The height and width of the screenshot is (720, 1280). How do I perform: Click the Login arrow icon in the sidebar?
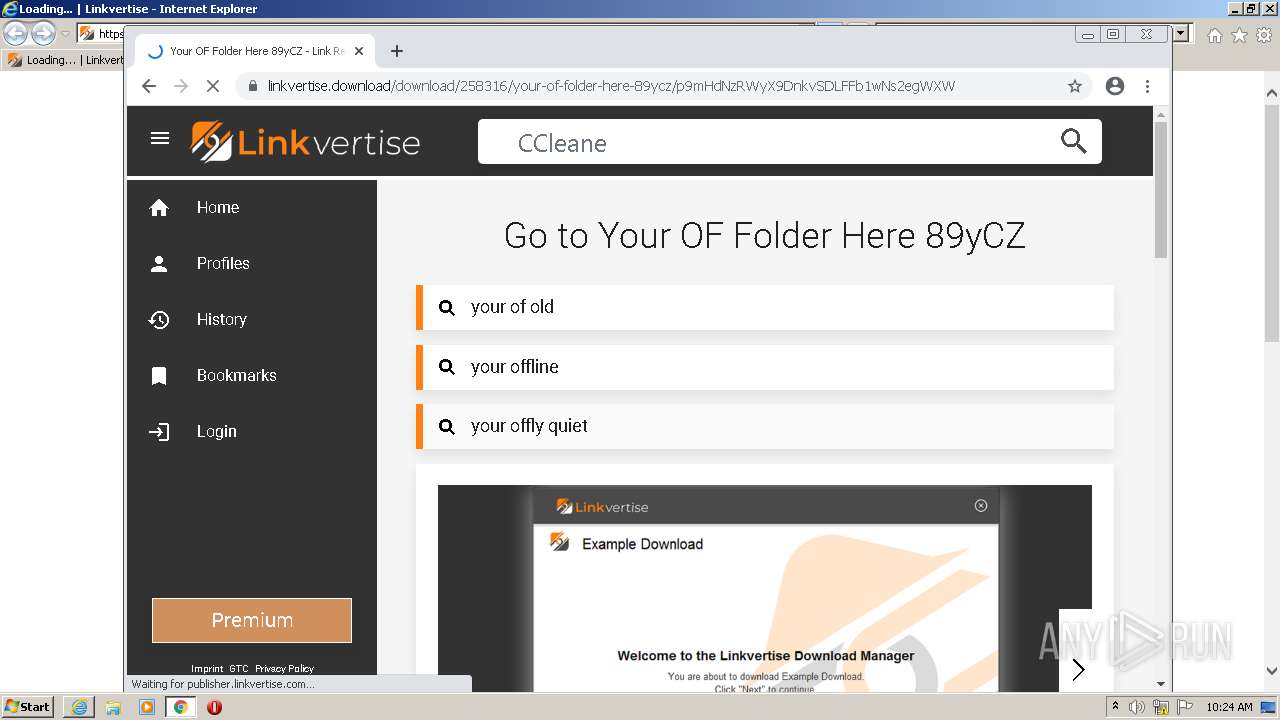[159, 431]
